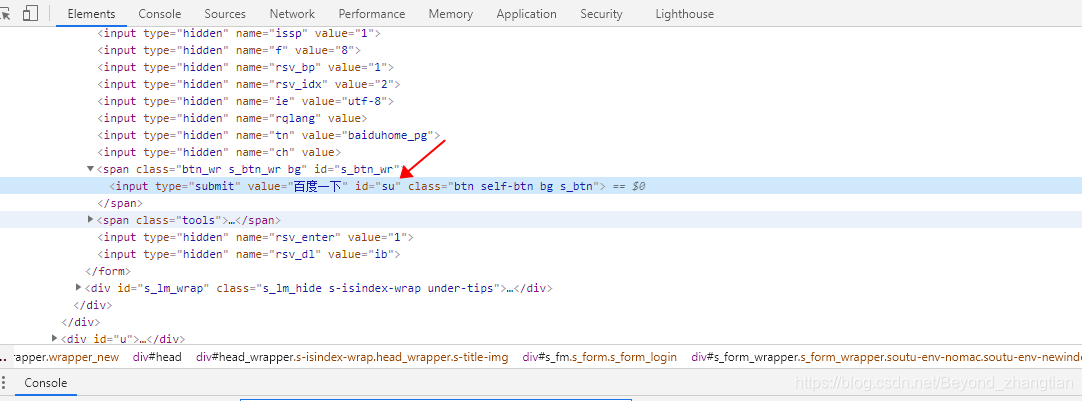Select the hidden input name="rsv_dl" row
Image resolution: width=1082 pixels, height=401 pixels.
click(541, 254)
